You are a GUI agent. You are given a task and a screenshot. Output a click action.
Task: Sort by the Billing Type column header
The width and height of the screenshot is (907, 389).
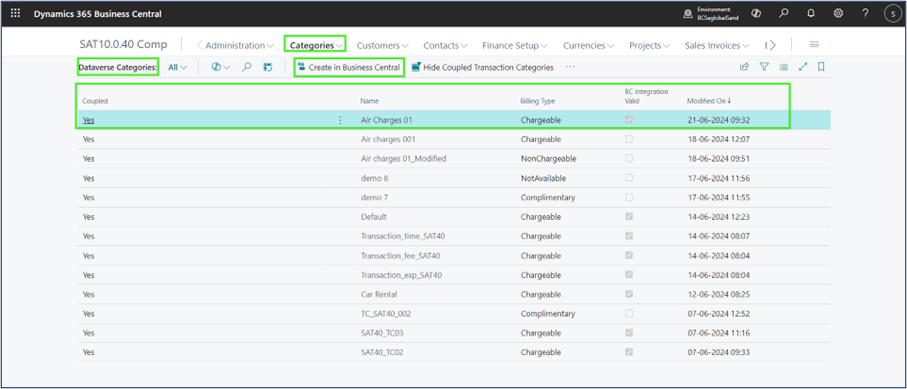point(537,101)
